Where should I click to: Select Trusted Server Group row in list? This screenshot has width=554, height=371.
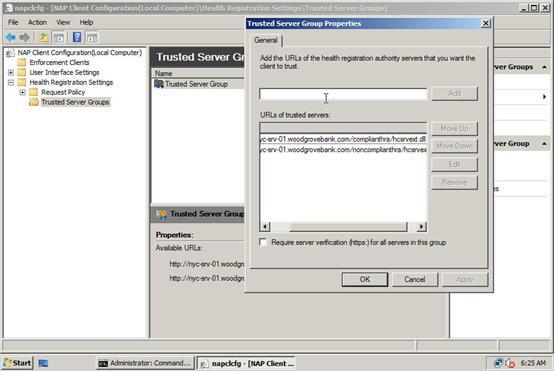click(x=196, y=84)
